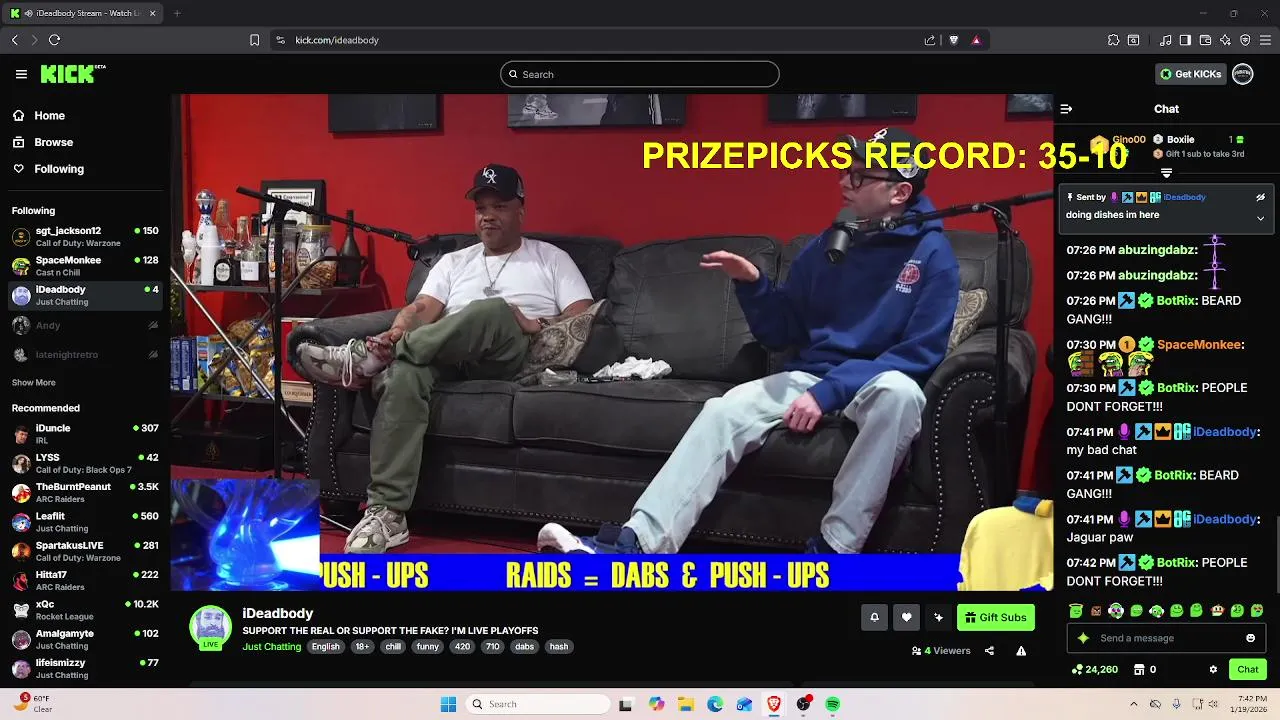Open Brave Shields lion icon
The height and width of the screenshot is (720, 1280).
point(953,40)
